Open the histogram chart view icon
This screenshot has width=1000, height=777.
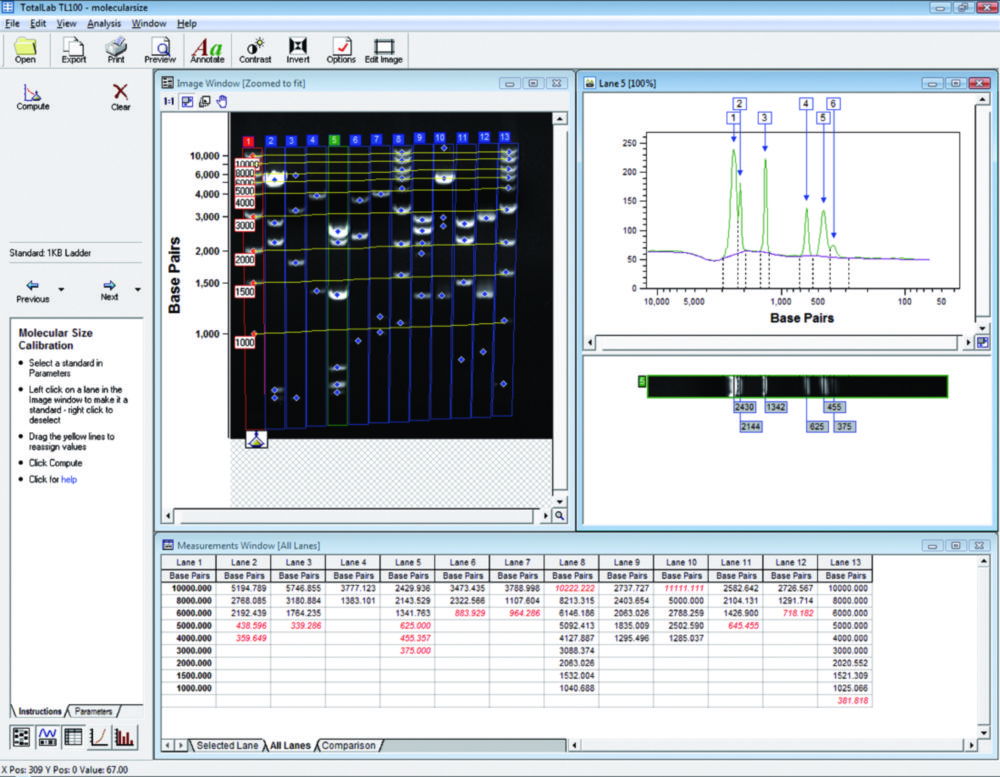click(x=124, y=737)
